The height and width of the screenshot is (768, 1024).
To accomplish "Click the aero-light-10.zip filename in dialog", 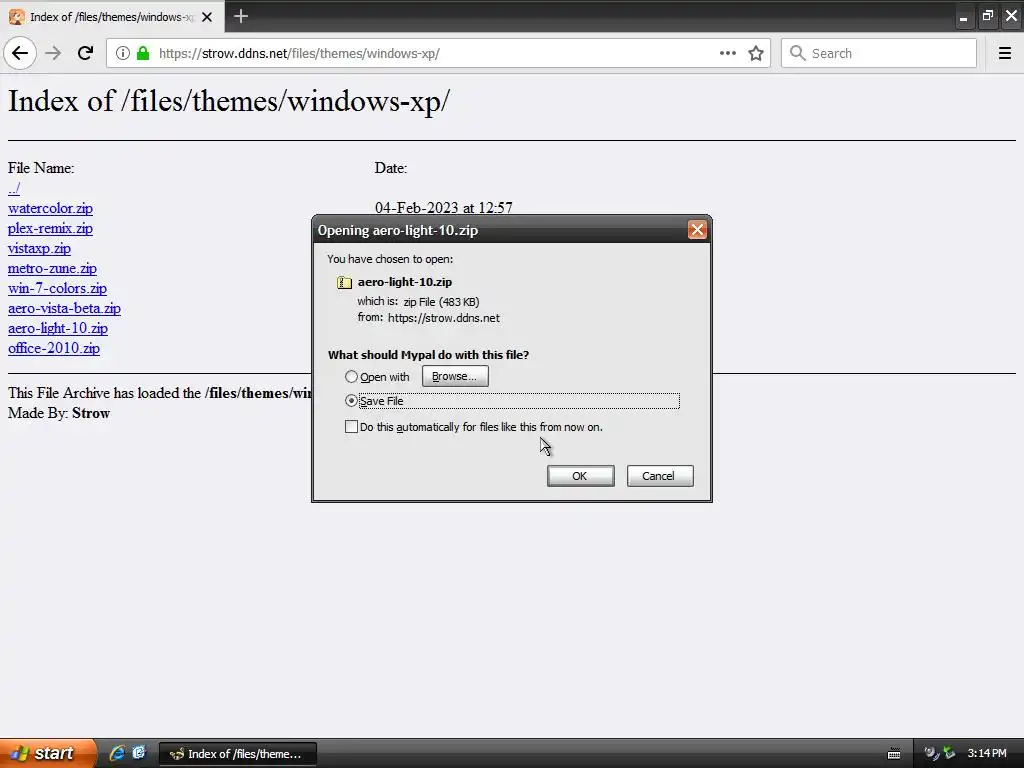I will pyautogui.click(x=405, y=282).
